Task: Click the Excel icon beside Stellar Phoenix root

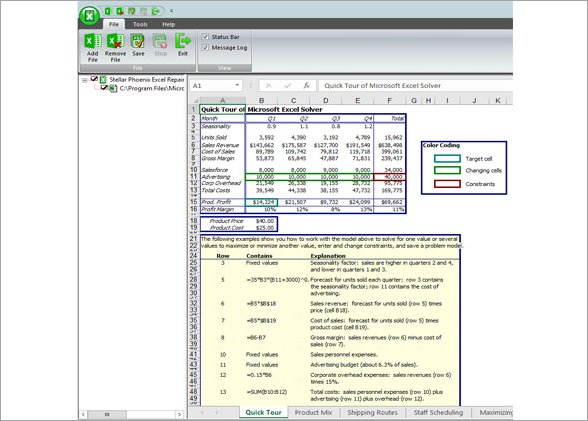Action: point(103,79)
